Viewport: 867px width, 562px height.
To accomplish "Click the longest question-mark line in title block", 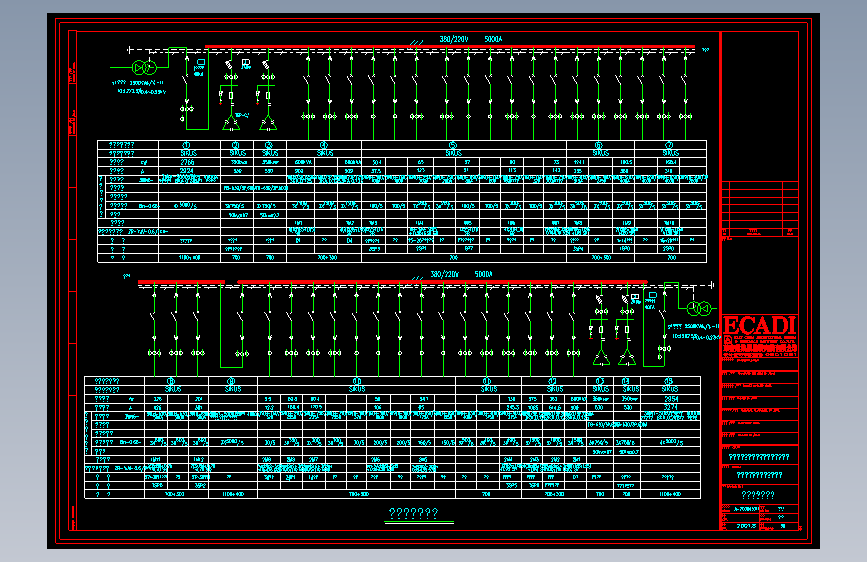I will click(x=759, y=457).
